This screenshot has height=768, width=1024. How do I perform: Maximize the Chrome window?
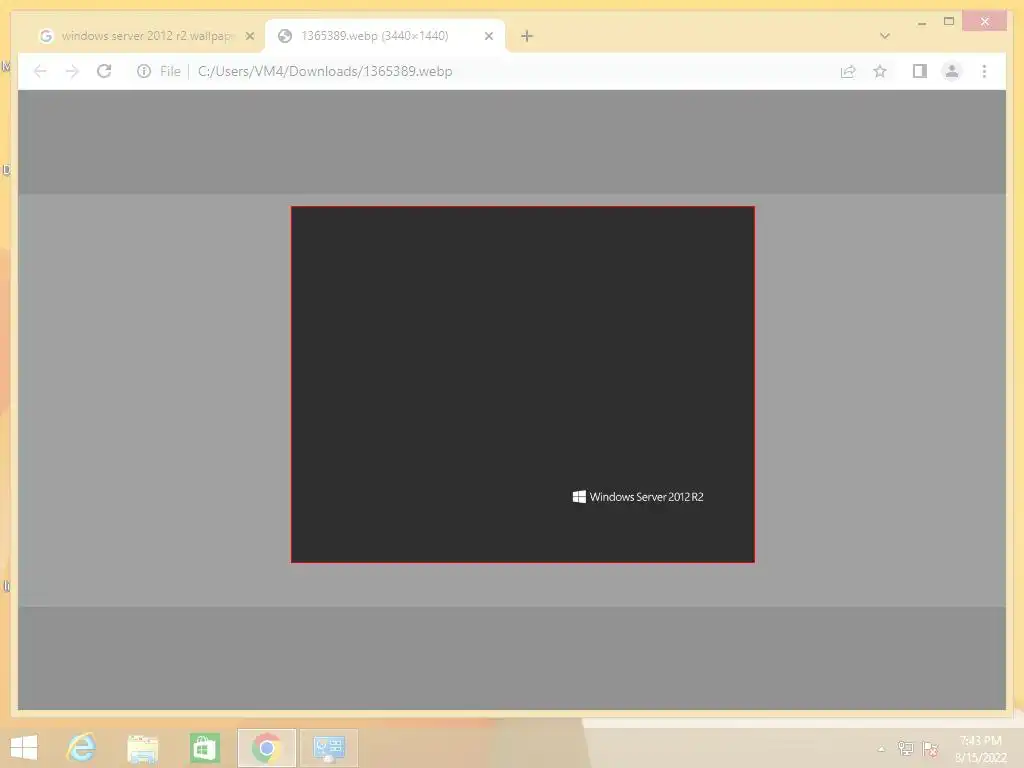click(949, 22)
